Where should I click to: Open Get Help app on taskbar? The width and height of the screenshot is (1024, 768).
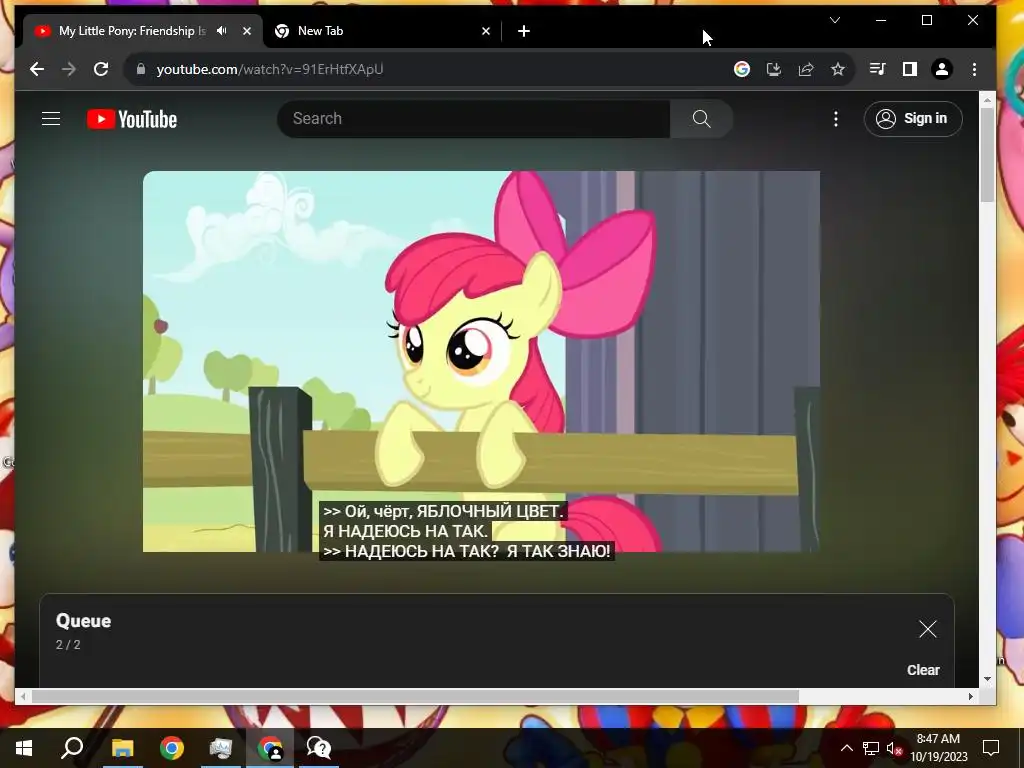(319, 748)
